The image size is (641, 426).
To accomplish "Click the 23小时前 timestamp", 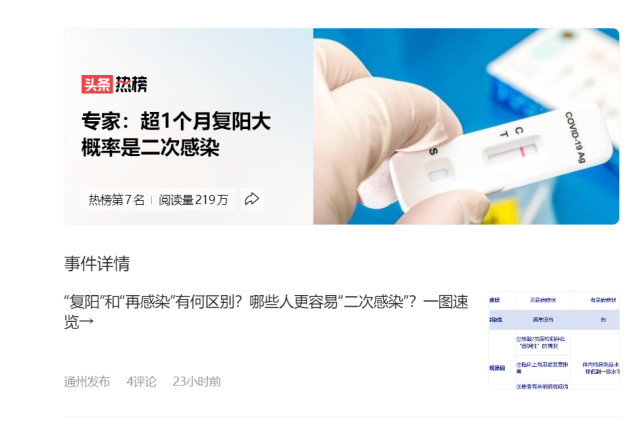I will [x=197, y=381].
